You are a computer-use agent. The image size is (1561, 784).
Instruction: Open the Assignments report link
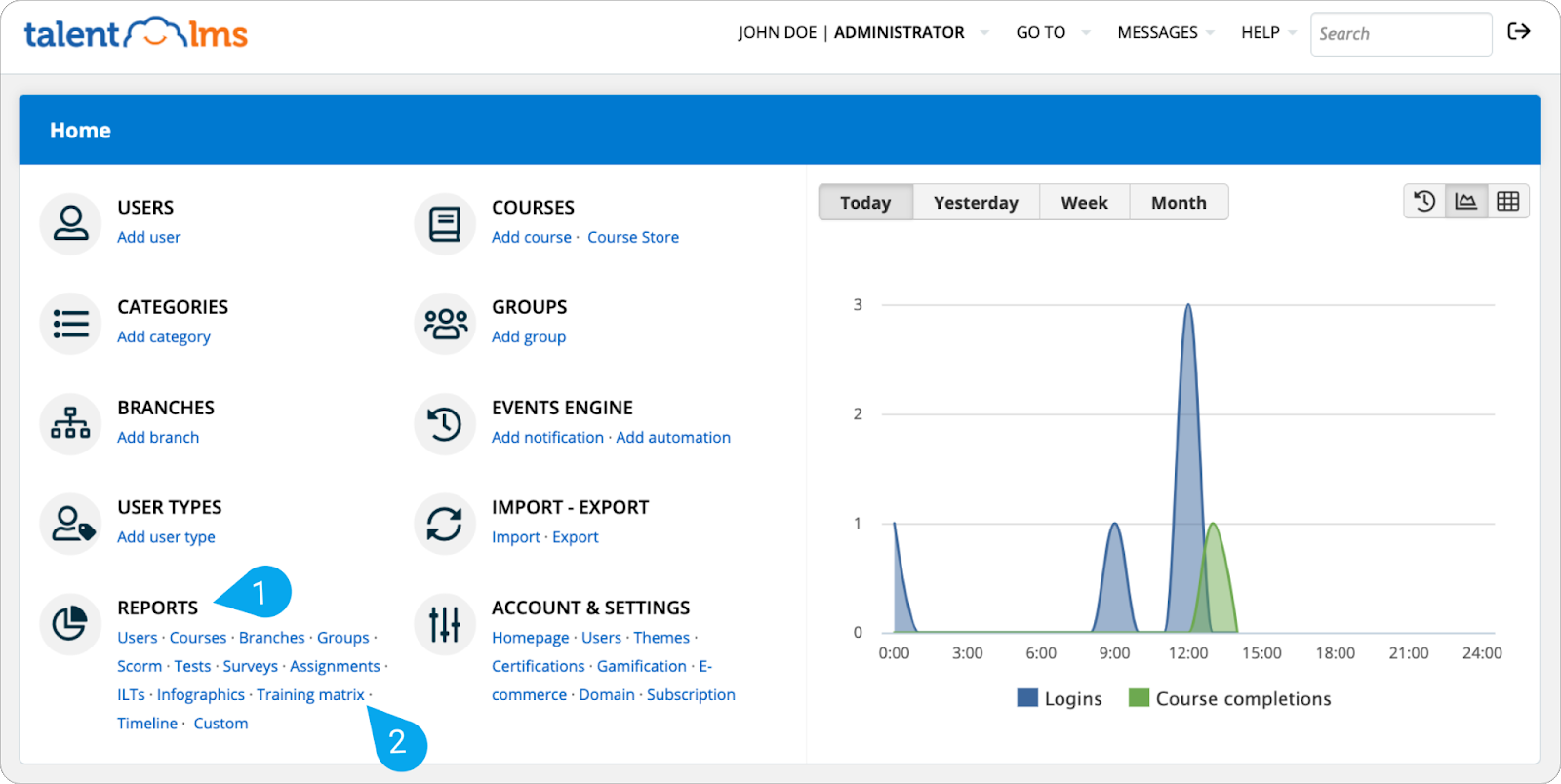click(x=335, y=666)
